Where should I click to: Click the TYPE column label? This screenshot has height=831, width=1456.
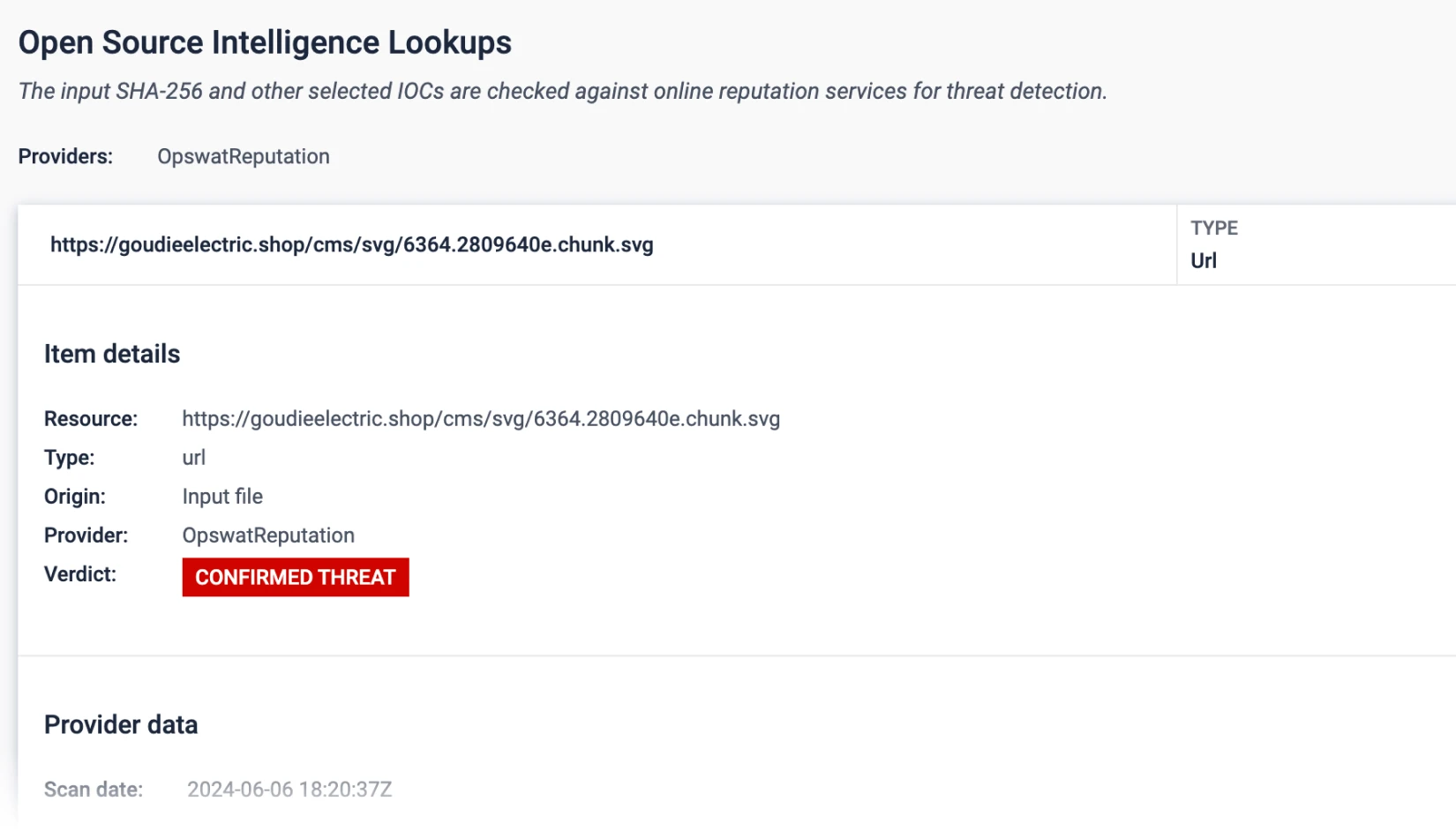[x=1213, y=228]
